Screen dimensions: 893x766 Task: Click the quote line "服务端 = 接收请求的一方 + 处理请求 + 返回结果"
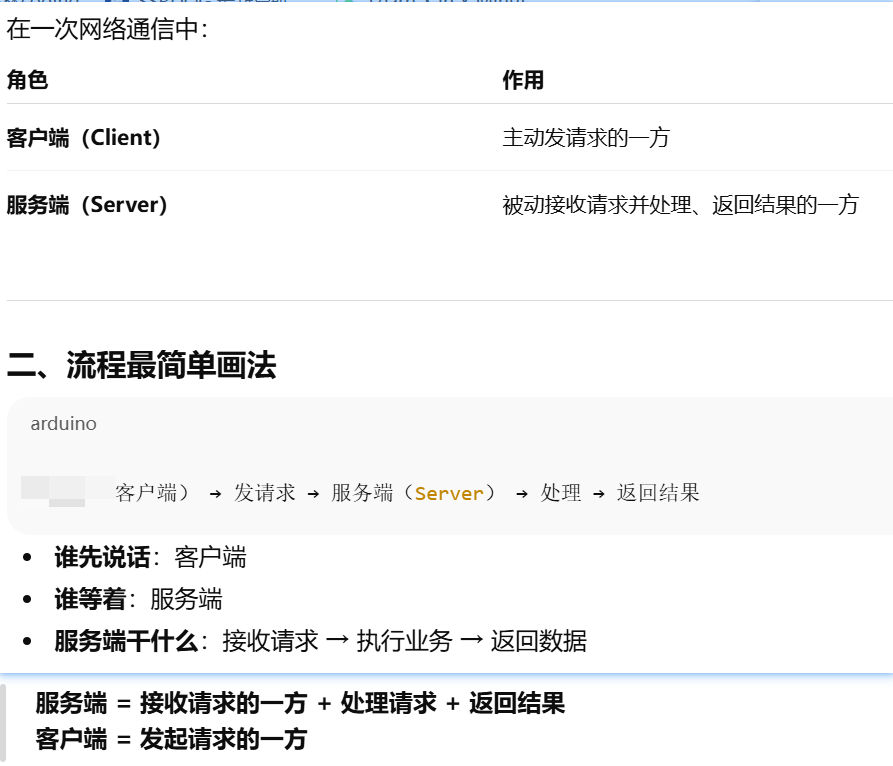pos(300,703)
